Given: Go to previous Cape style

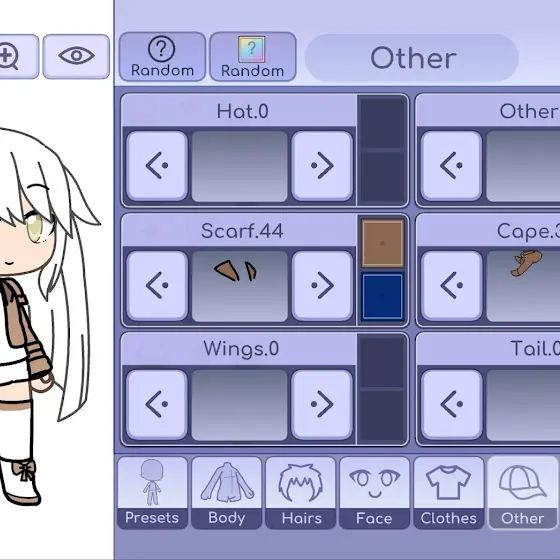Looking at the screenshot, I should point(451,286).
